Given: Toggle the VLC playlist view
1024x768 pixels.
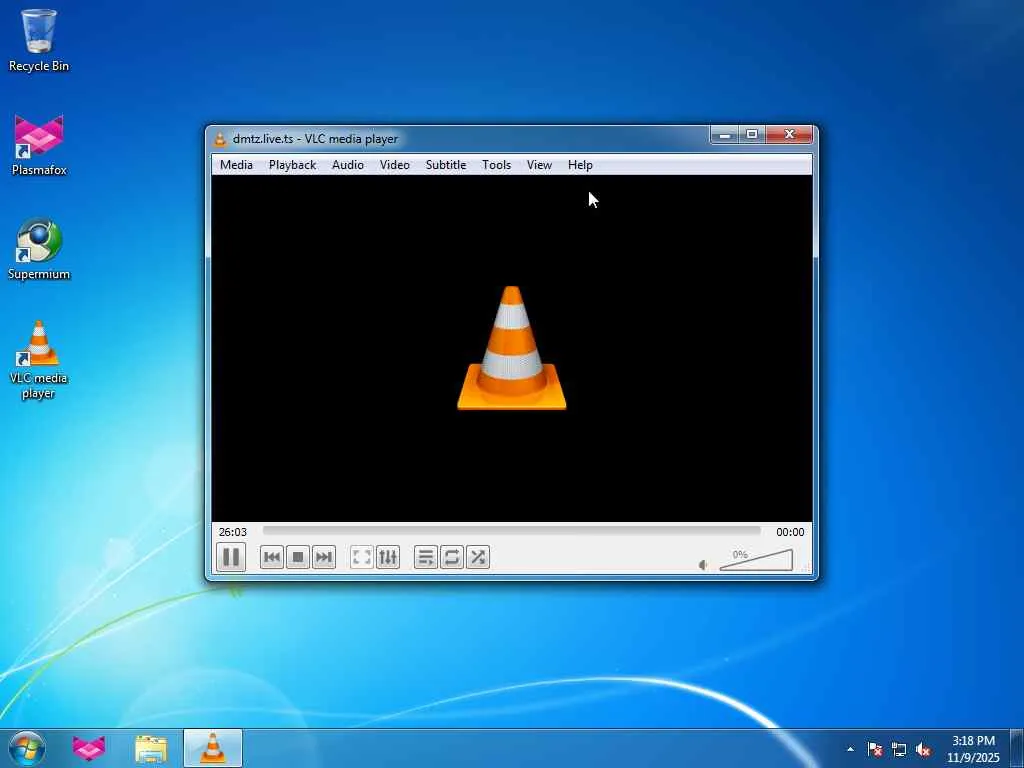Looking at the screenshot, I should point(426,557).
